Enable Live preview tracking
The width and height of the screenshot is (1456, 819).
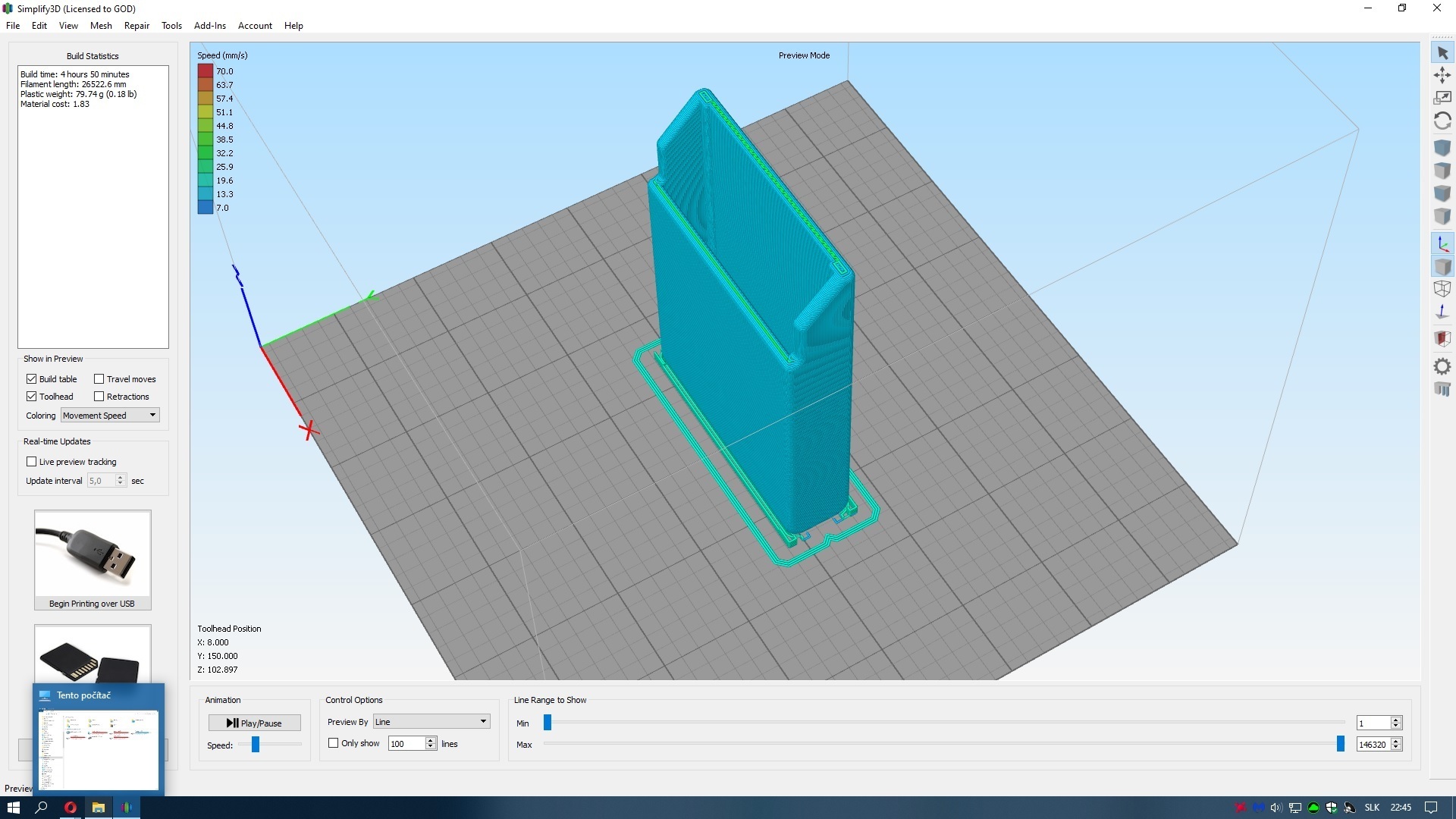pos(31,461)
